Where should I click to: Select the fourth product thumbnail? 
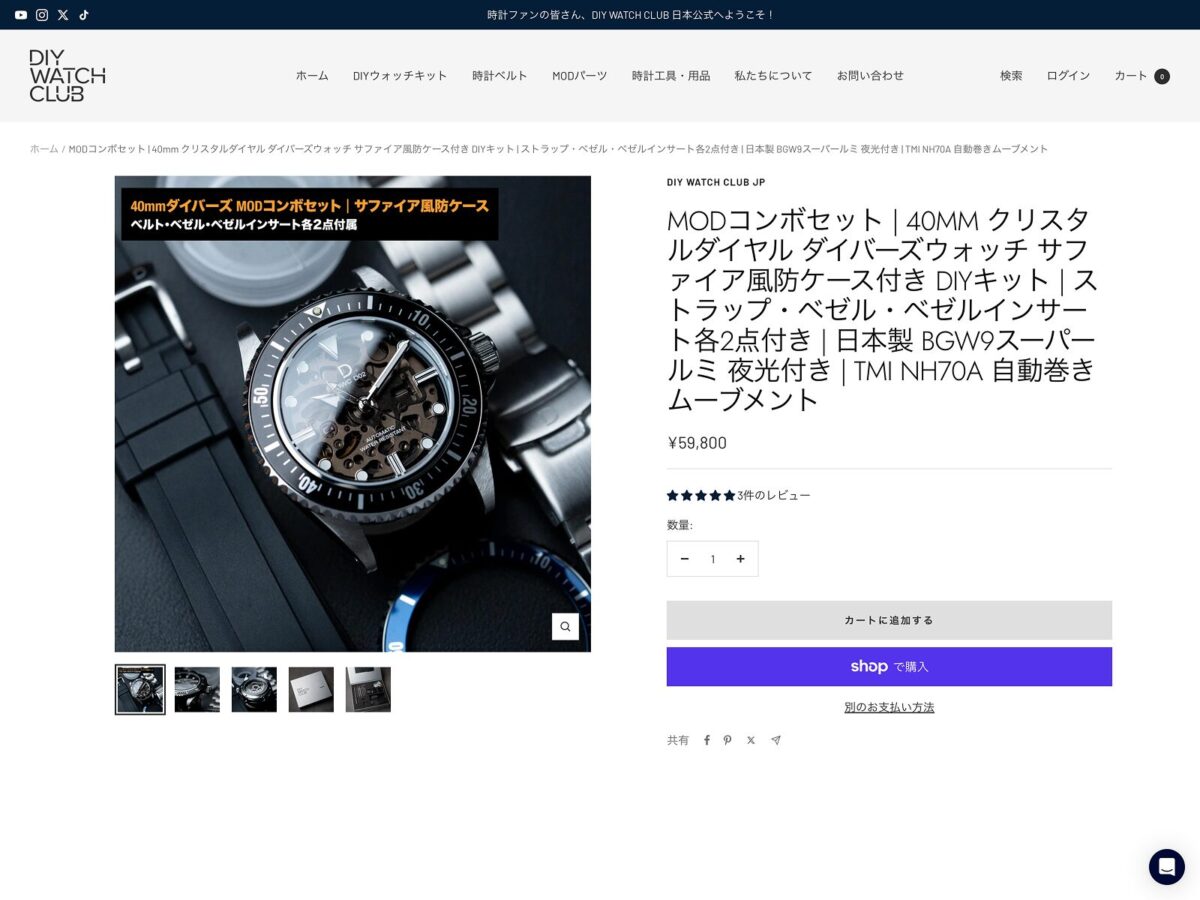tap(311, 689)
